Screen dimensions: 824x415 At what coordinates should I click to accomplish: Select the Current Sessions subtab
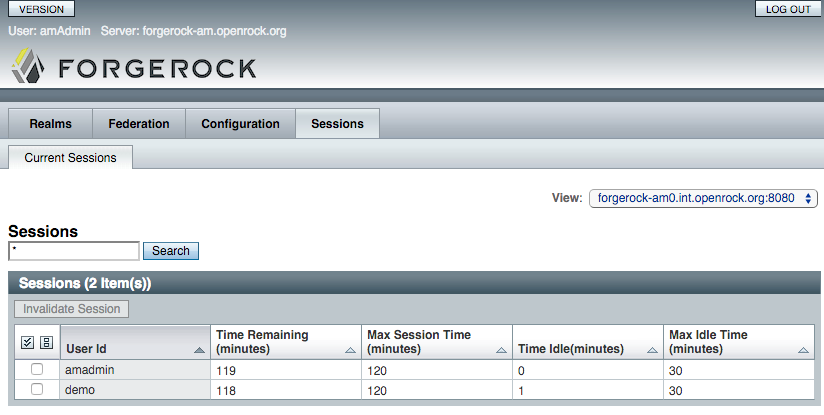click(x=70, y=158)
